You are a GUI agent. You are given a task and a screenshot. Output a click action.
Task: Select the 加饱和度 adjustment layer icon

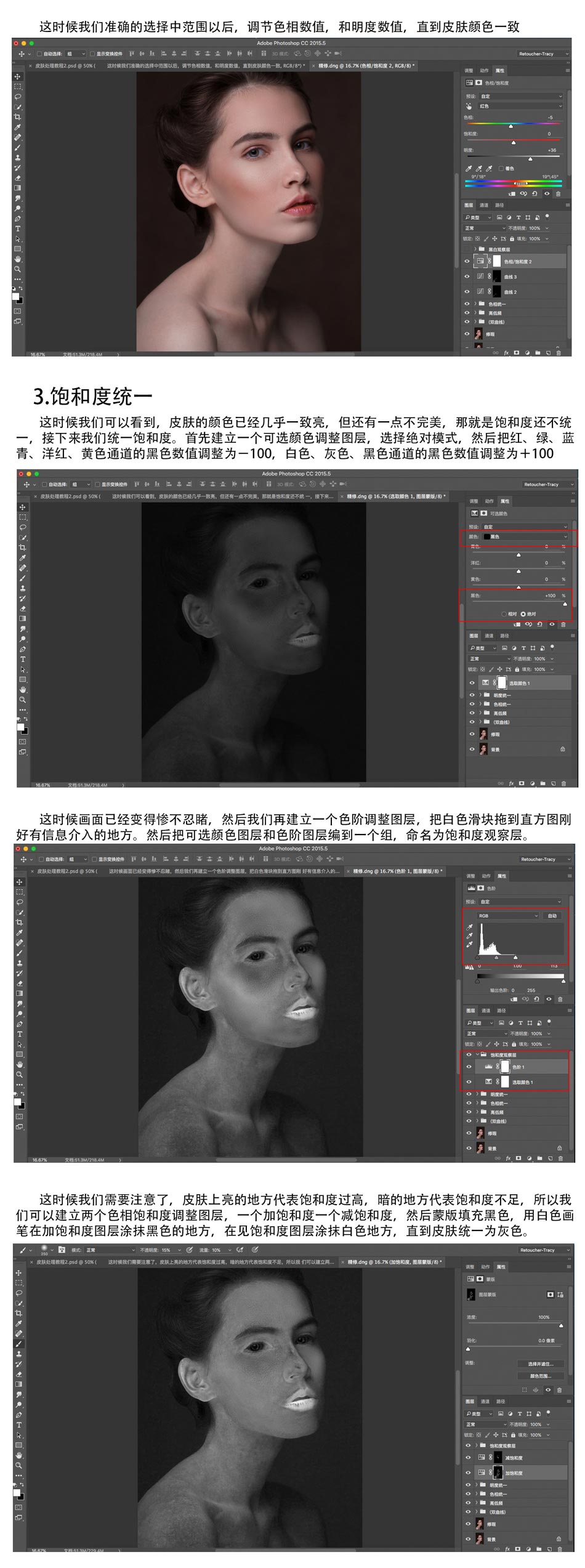tap(482, 1473)
